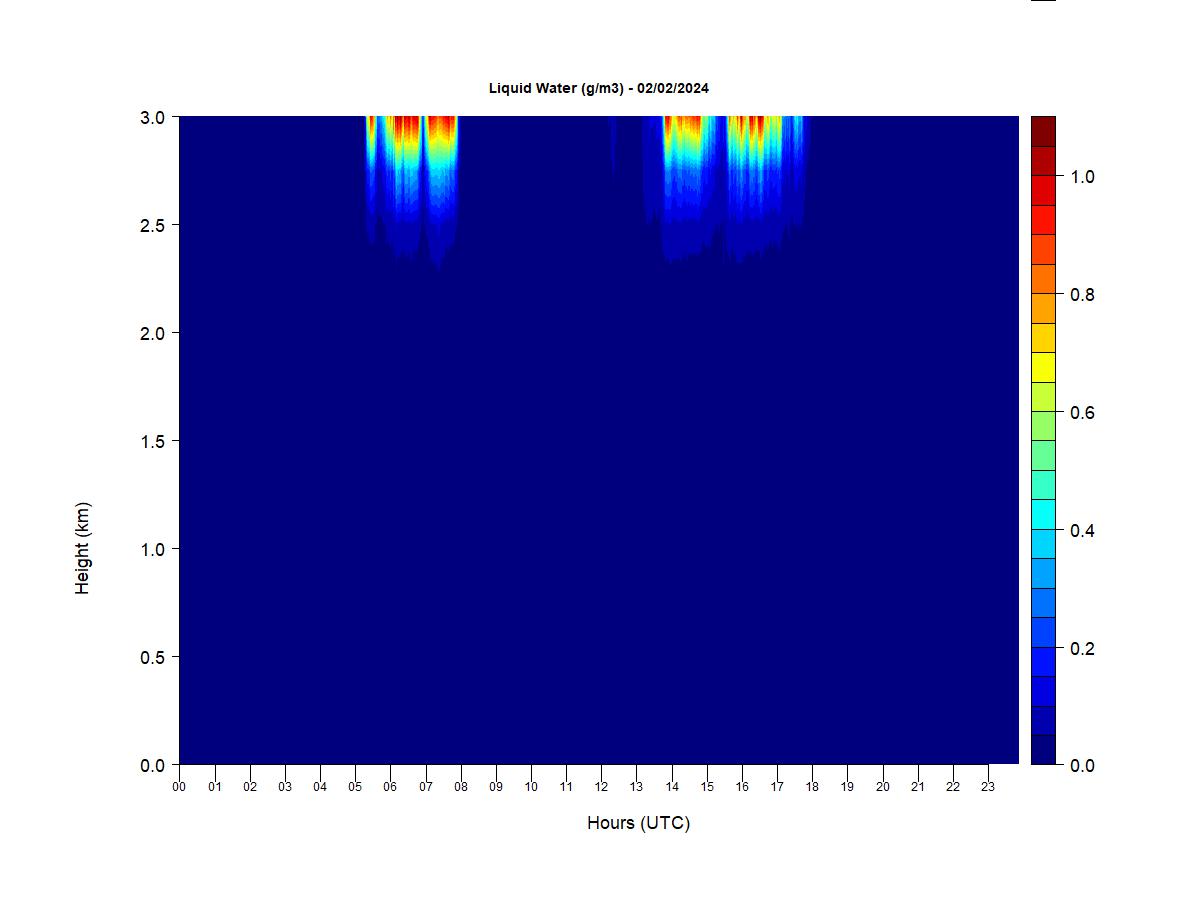Select hour tick label 00 on time axis
1200x900 pixels.
pos(179,787)
